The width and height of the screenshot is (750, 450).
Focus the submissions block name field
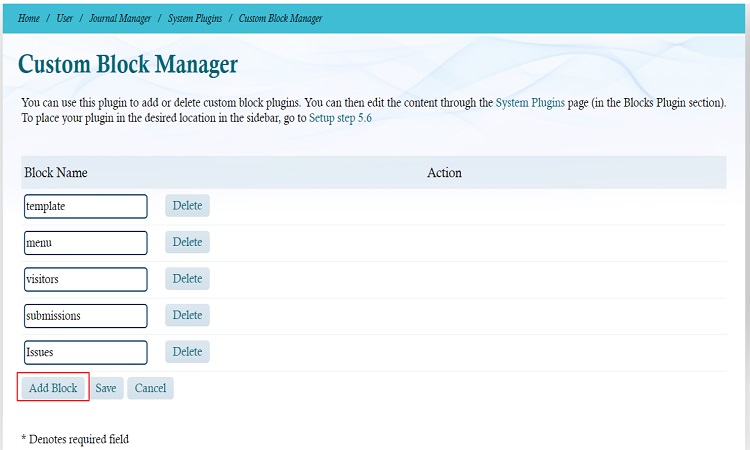coord(86,316)
